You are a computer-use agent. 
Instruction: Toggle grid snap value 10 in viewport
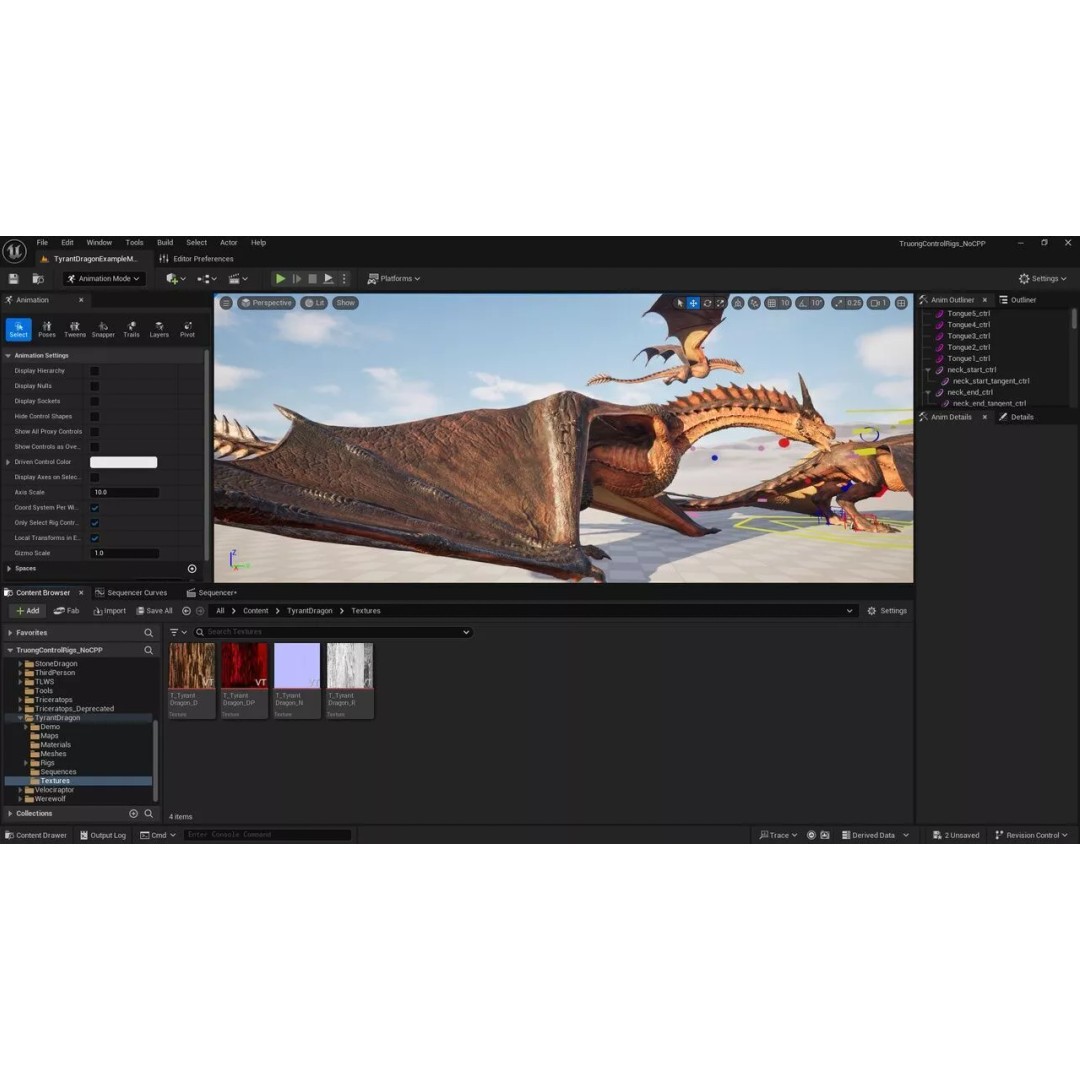point(778,303)
